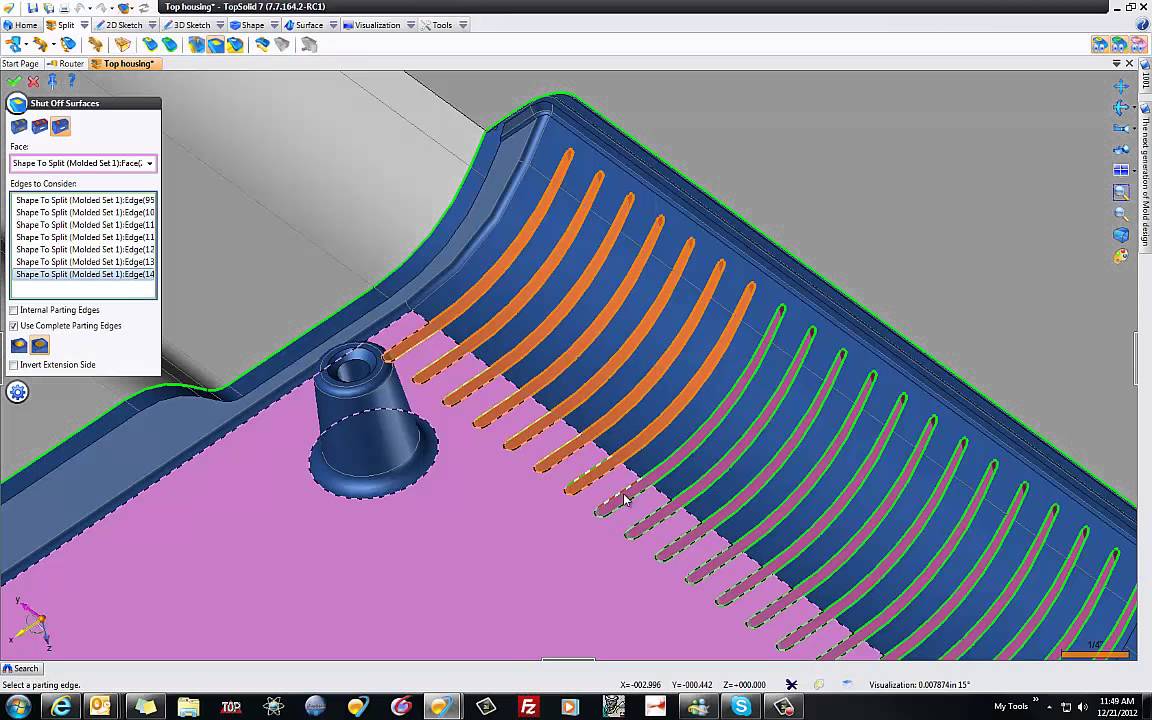Click the greyed-out last icon in Split ribbon
1152x720 pixels.
[309, 45]
